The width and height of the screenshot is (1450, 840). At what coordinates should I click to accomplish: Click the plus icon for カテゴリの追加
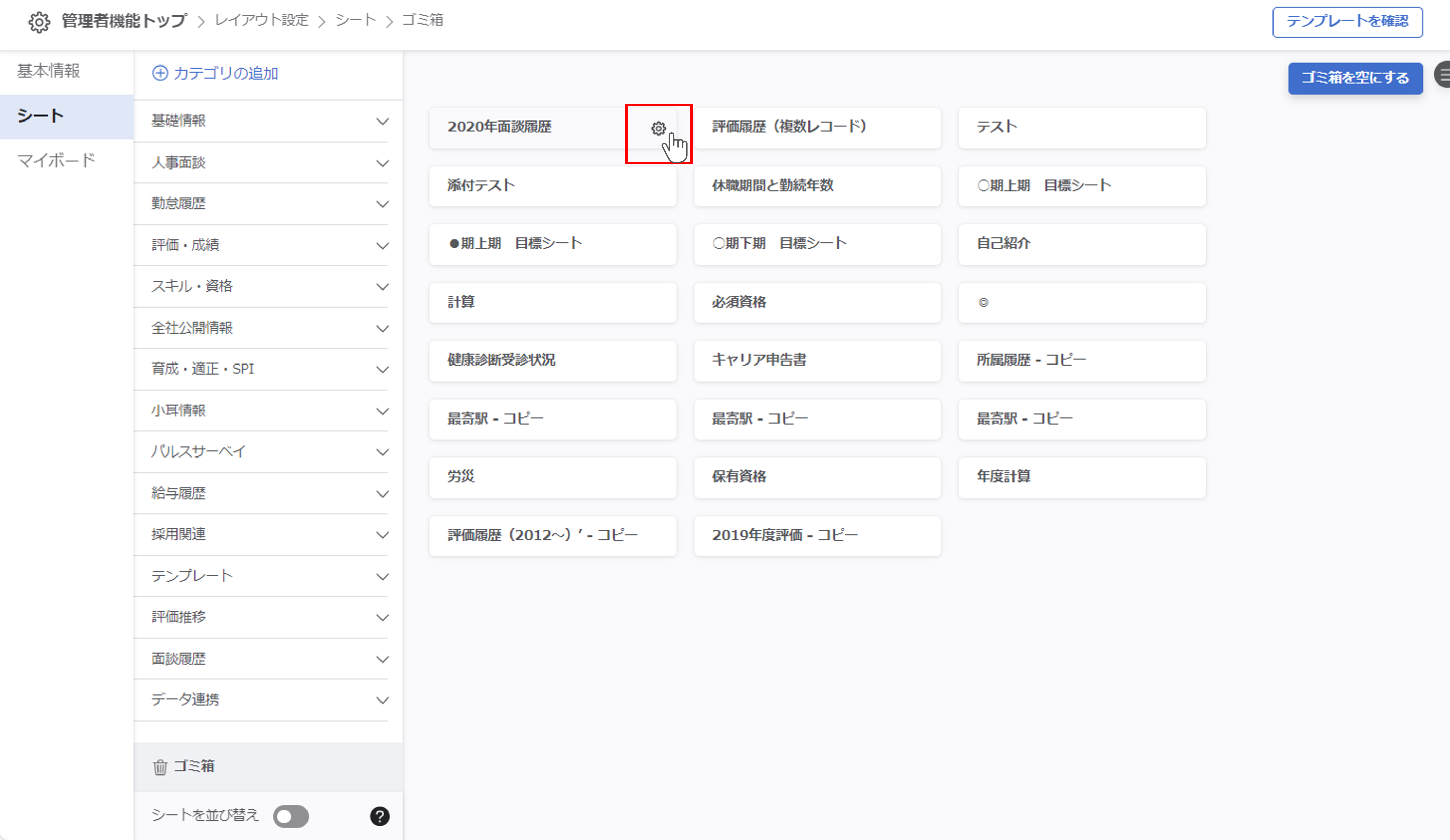[x=160, y=73]
